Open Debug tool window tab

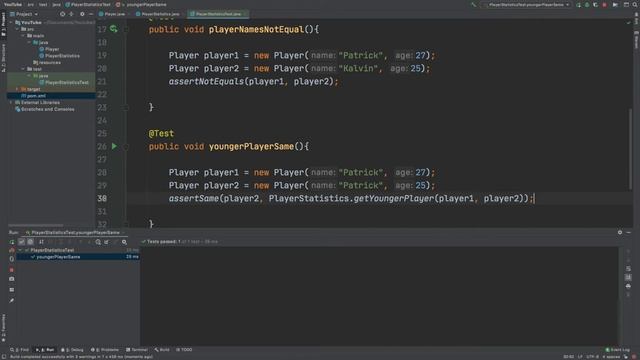72,350
